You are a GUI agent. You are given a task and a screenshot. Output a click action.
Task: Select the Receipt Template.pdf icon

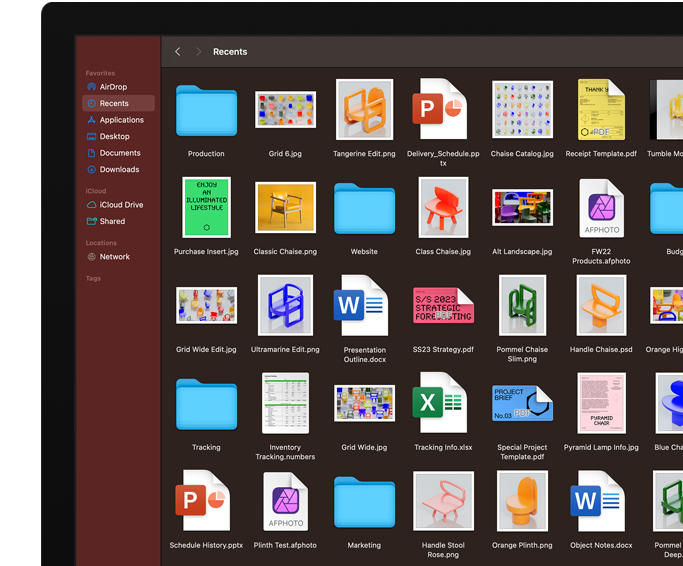pyautogui.click(x=601, y=109)
